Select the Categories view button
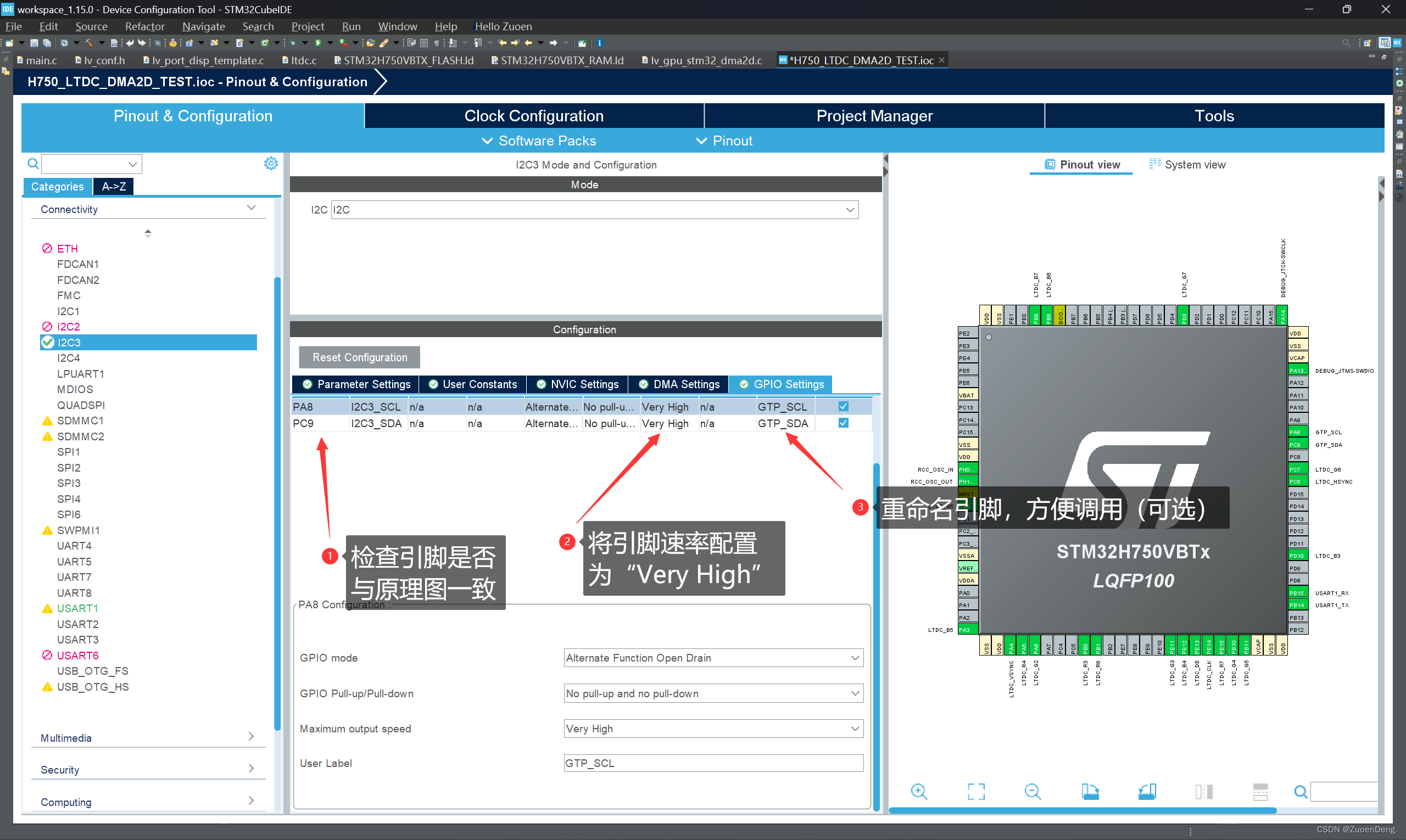Viewport: 1406px width, 840px height. pyautogui.click(x=57, y=186)
